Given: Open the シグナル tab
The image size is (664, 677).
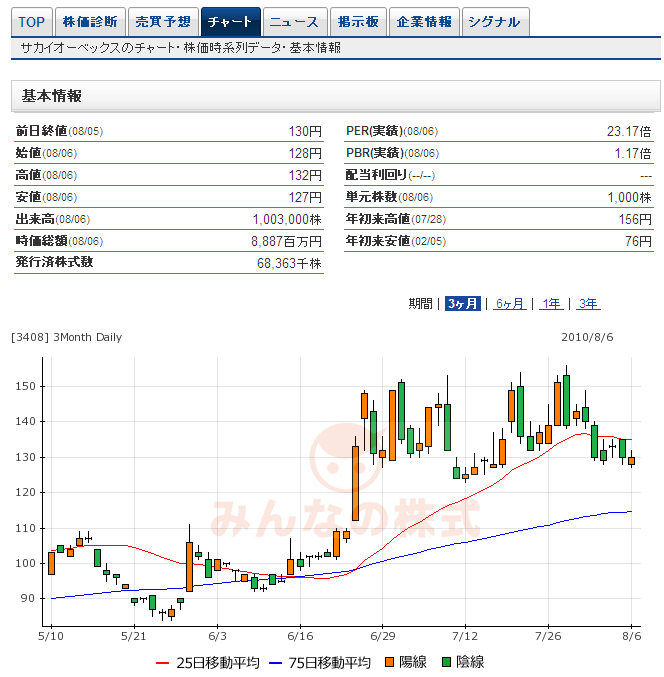Looking at the screenshot, I should 494,22.
